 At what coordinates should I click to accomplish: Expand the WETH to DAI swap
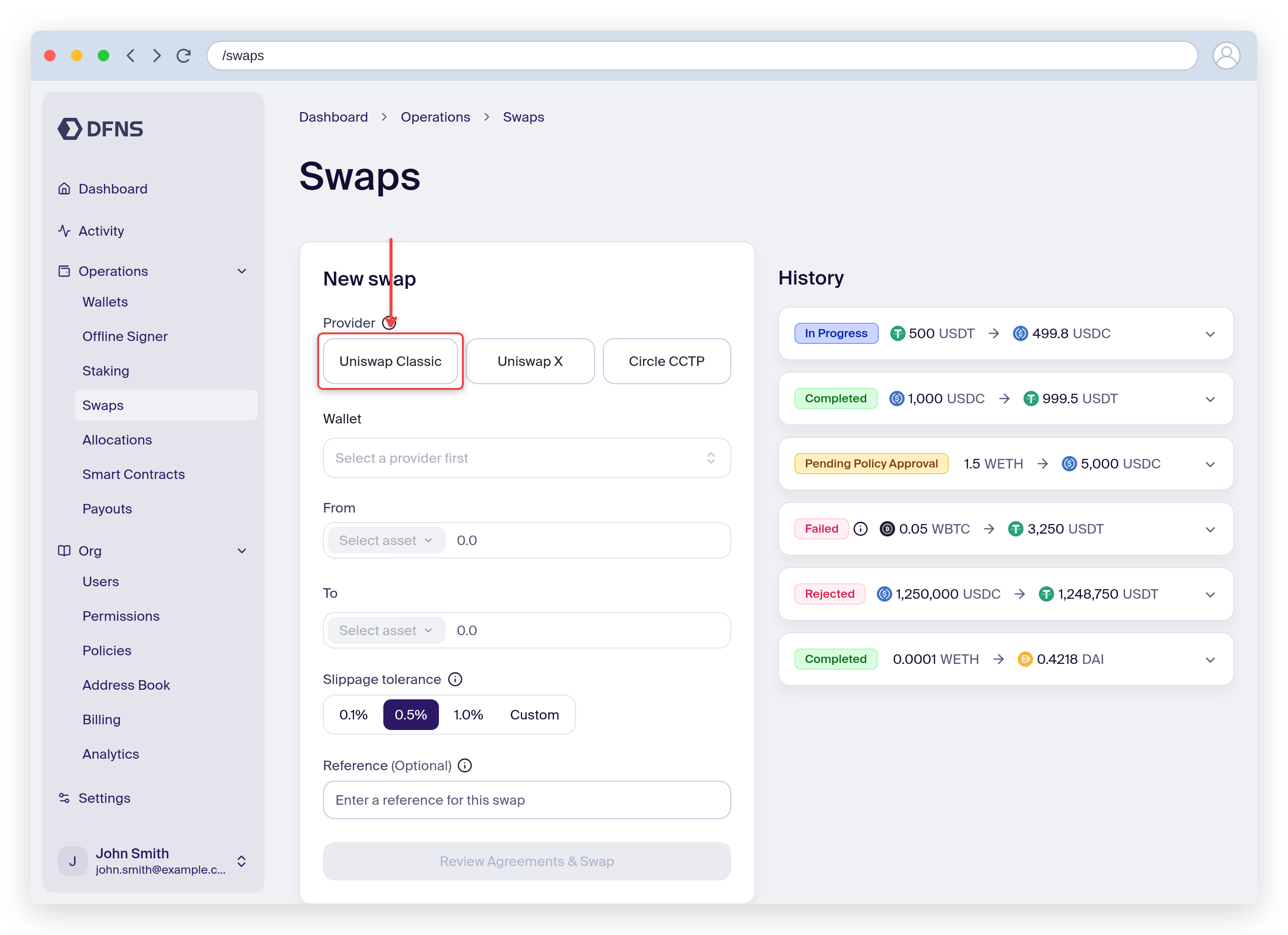pyautogui.click(x=1210, y=659)
